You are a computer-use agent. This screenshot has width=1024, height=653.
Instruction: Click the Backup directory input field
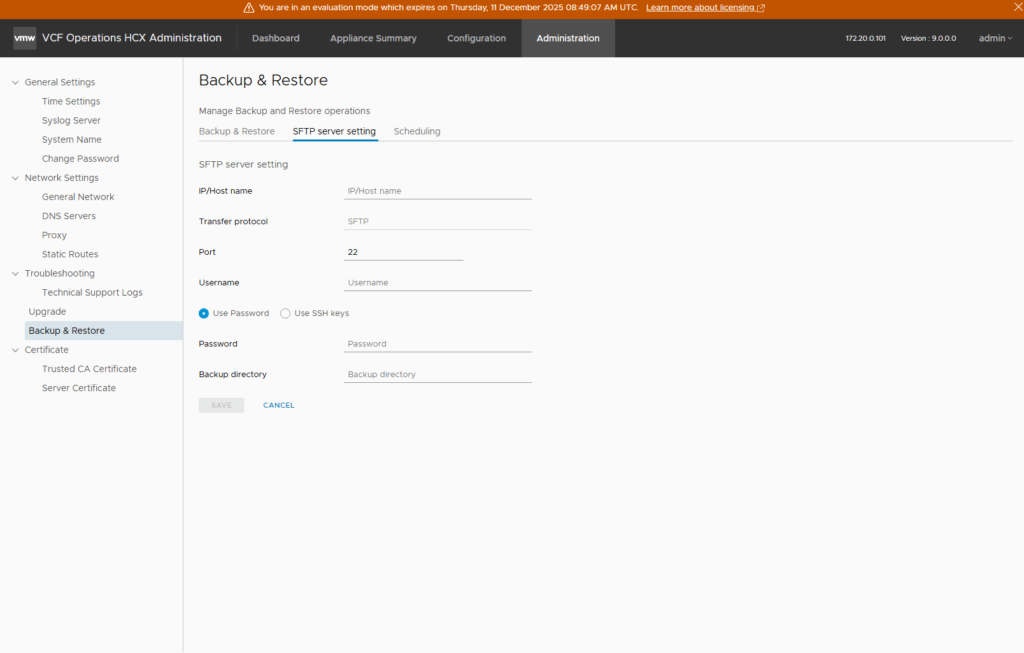pyautogui.click(x=437, y=374)
